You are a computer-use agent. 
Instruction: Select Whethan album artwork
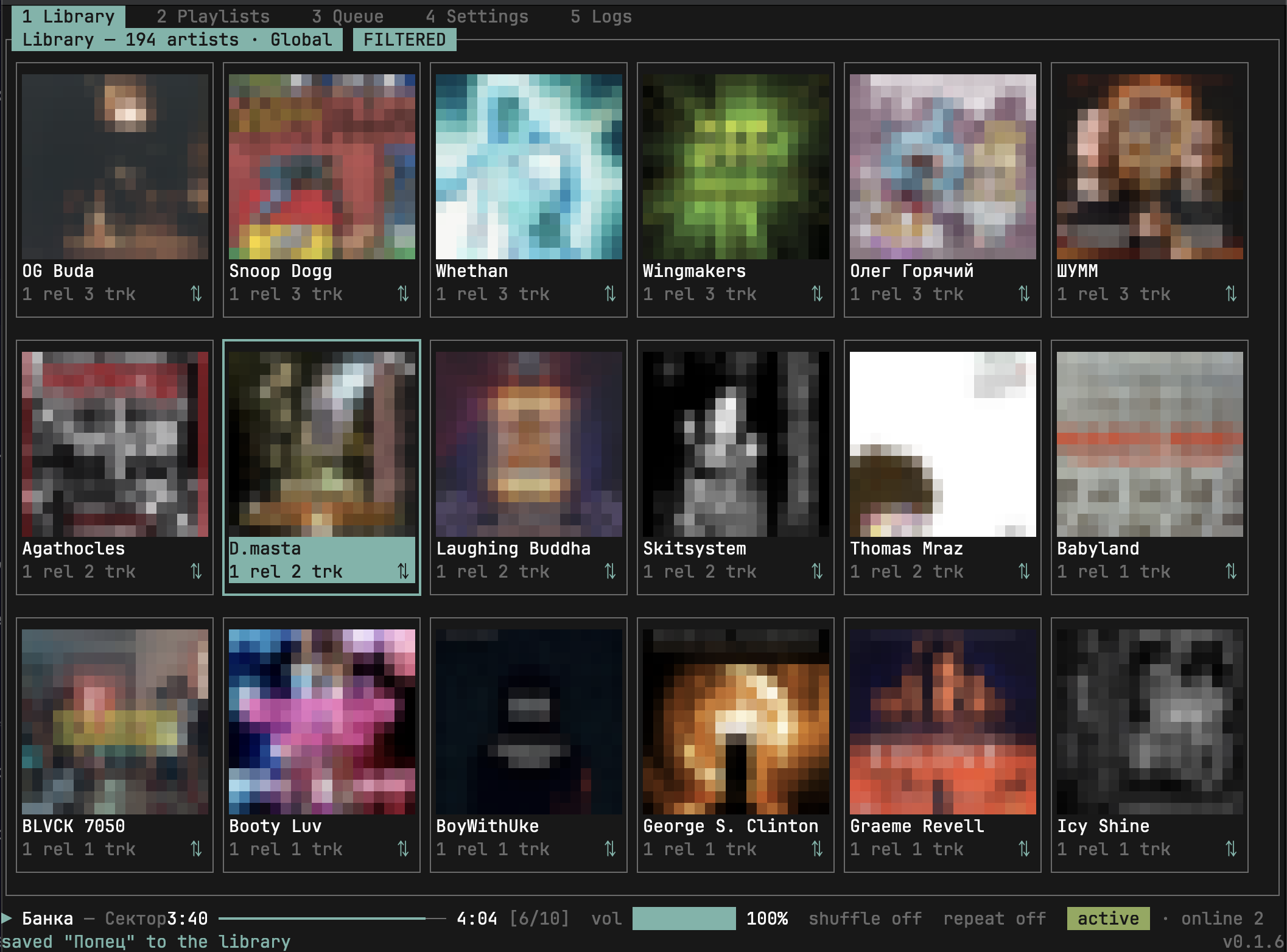point(529,167)
